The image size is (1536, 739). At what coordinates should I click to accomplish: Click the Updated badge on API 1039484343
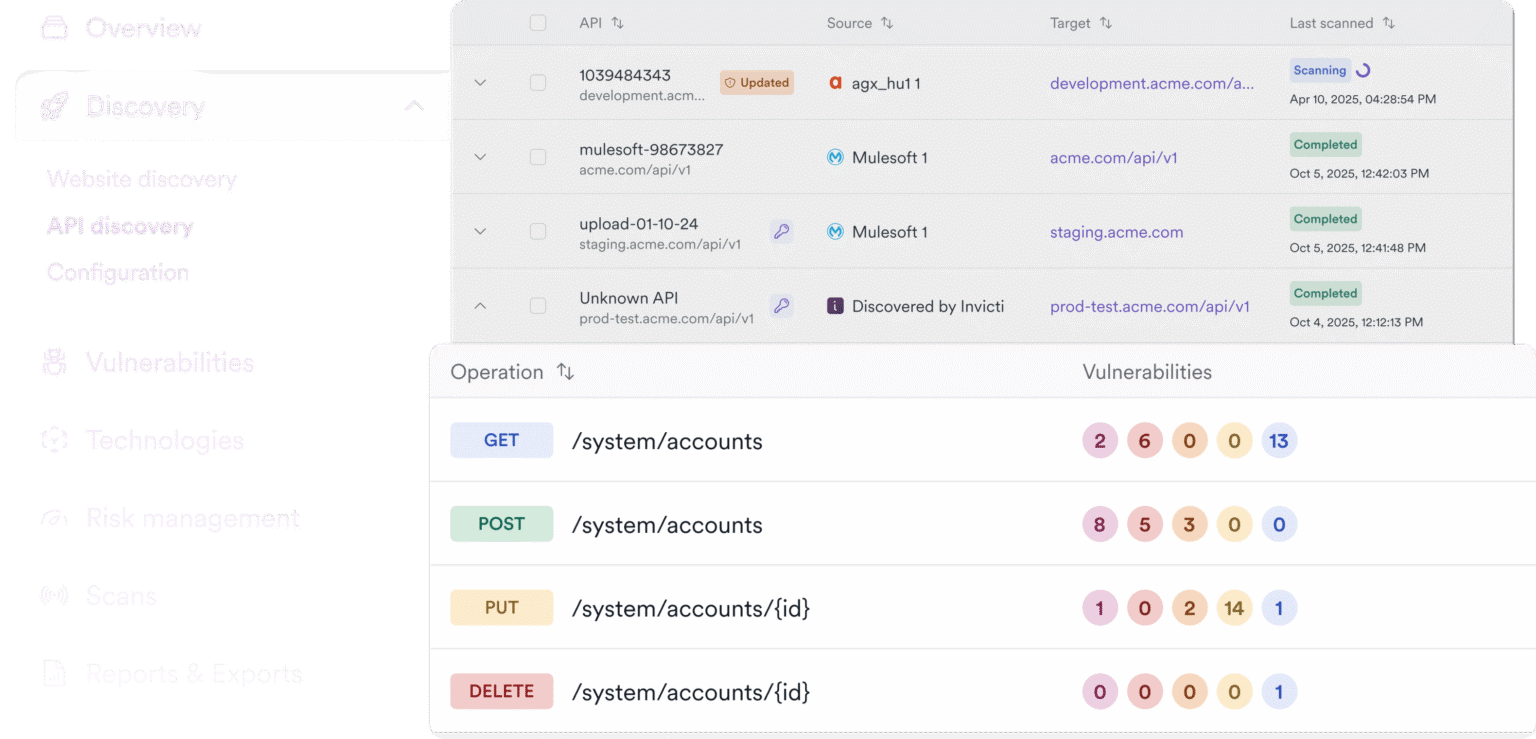(x=756, y=82)
